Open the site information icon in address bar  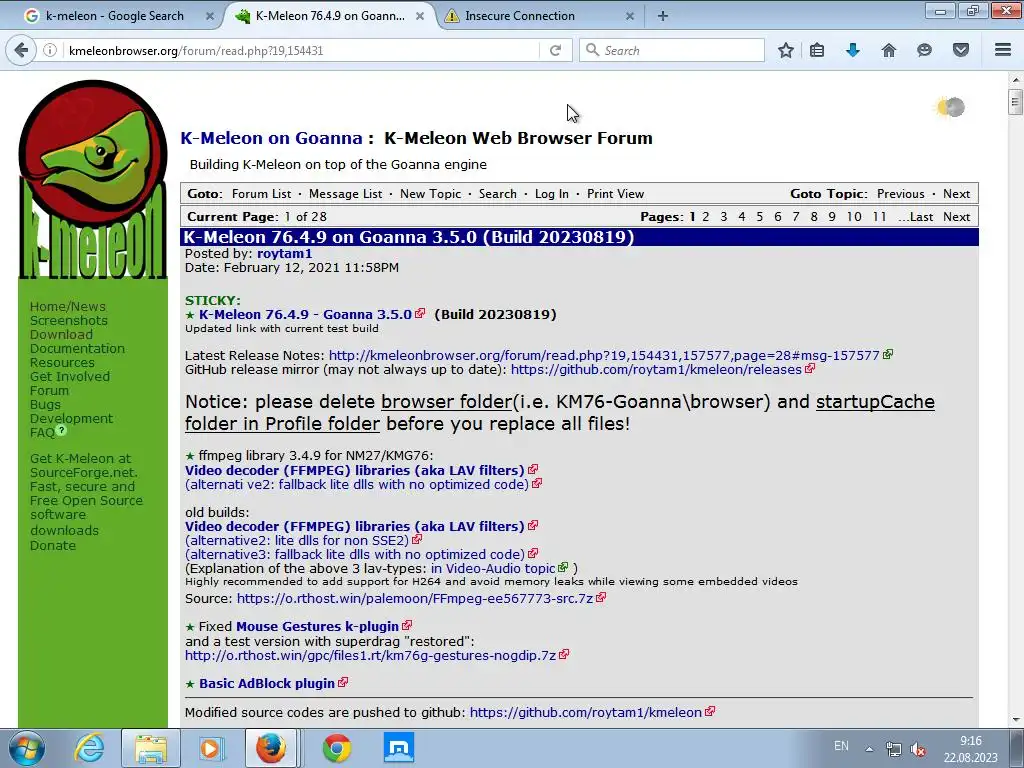pyautogui.click(x=50, y=50)
